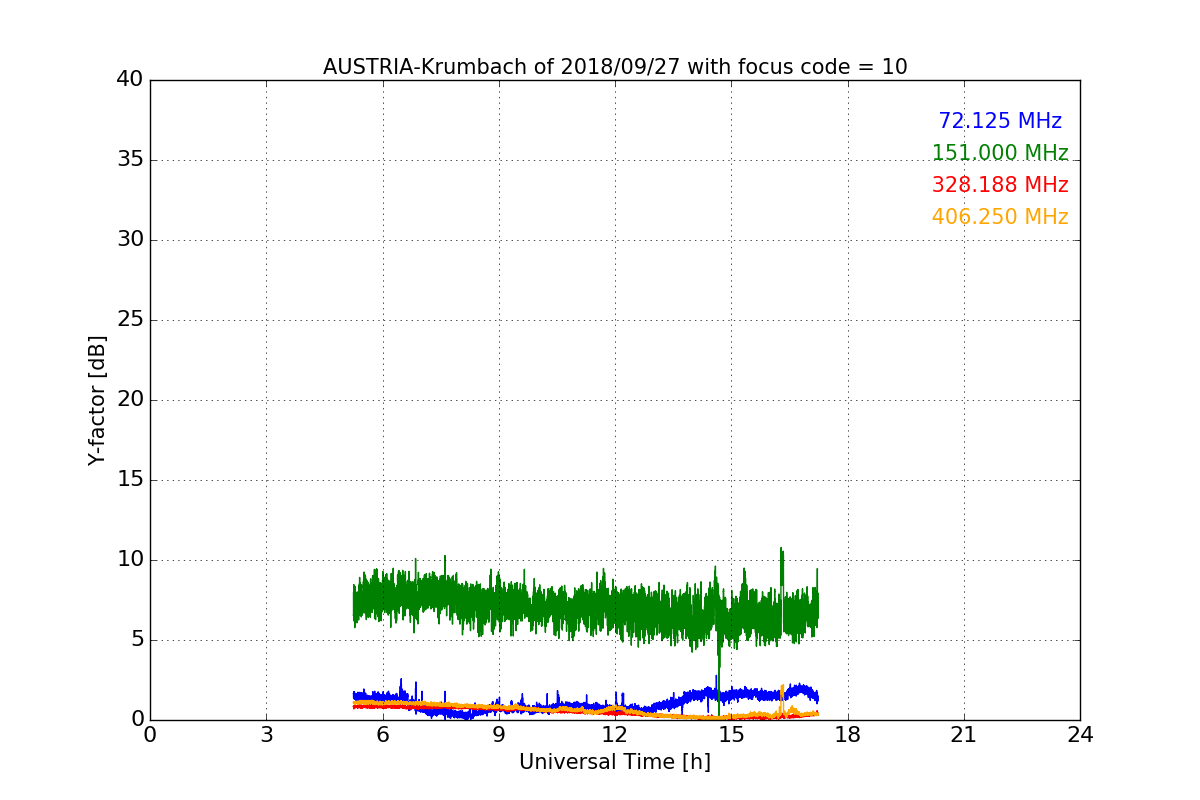The height and width of the screenshot is (800, 1200).
Task: Click the x-axis tick label 3
Action: click(x=266, y=735)
